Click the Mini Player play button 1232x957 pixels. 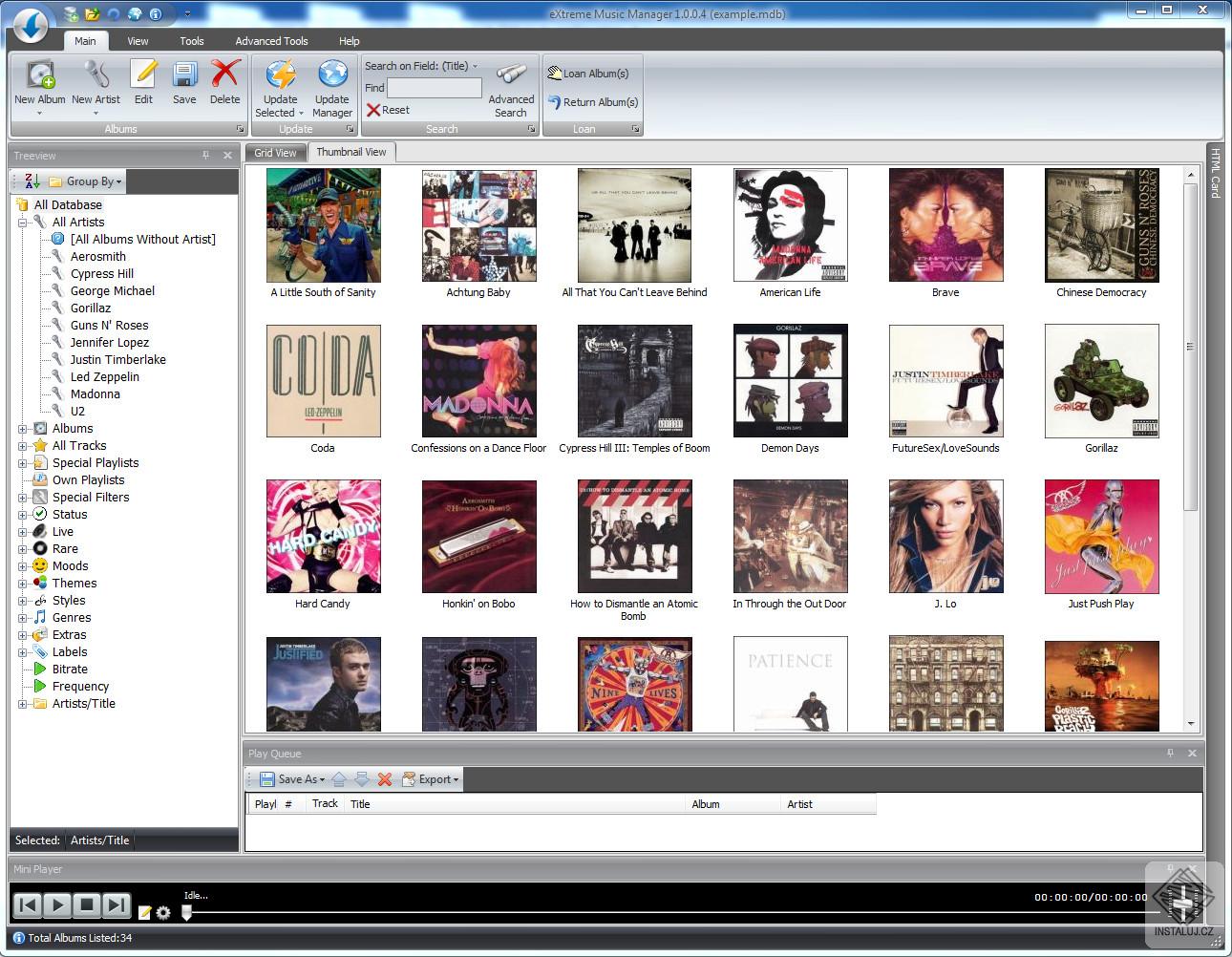(57, 904)
